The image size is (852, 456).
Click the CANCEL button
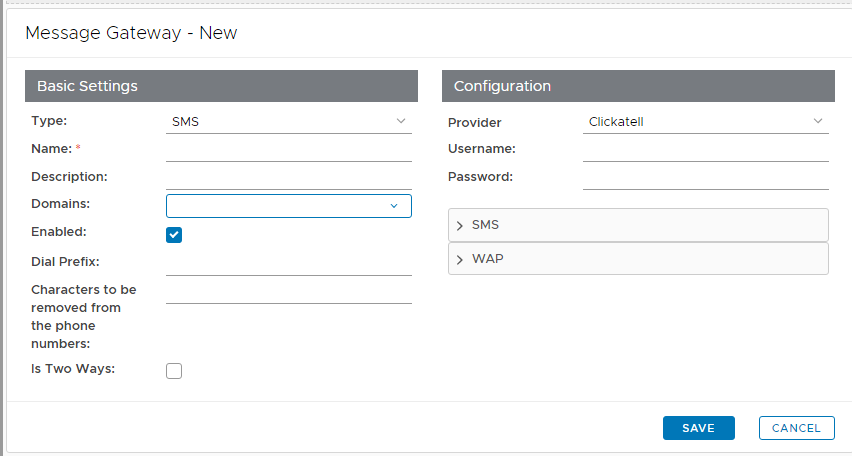click(x=796, y=428)
